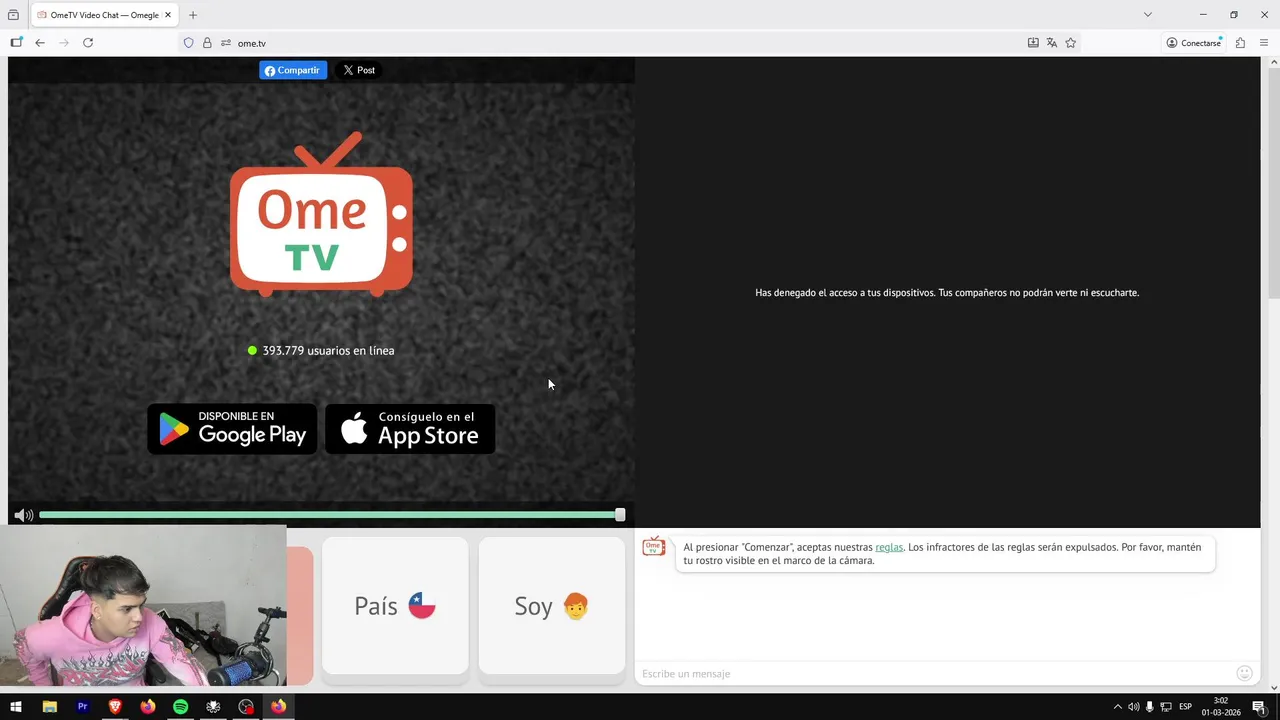Switch to the active Firefox taskbar window

(x=278, y=707)
